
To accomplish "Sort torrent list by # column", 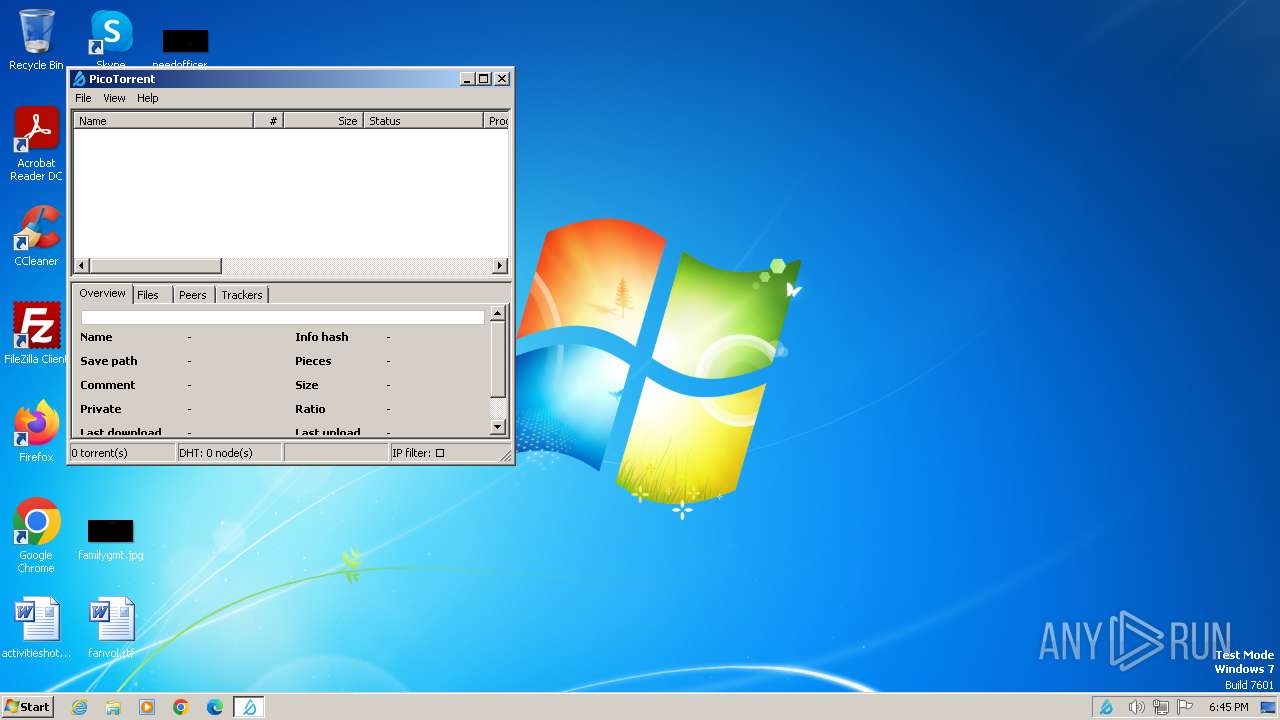I will (269, 121).
